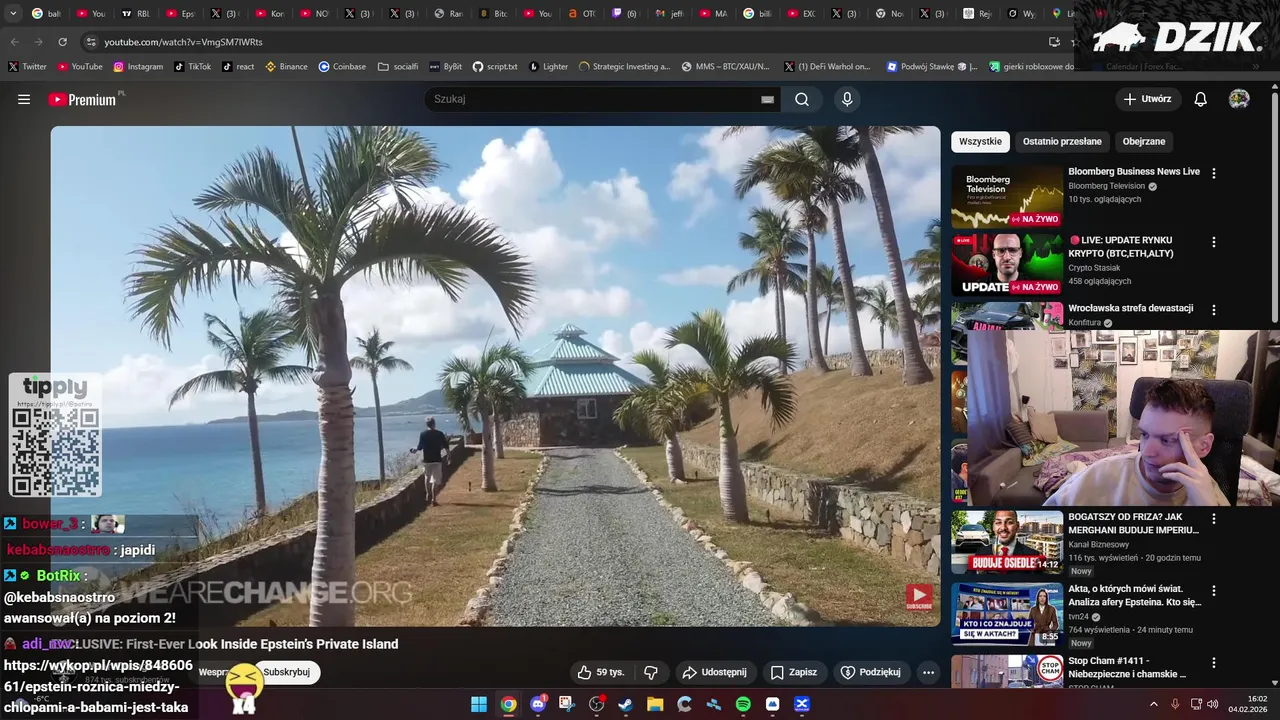The image size is (1280, 720).
Task: Click the Udostępnij share button
Action: [x=715, y=672]
